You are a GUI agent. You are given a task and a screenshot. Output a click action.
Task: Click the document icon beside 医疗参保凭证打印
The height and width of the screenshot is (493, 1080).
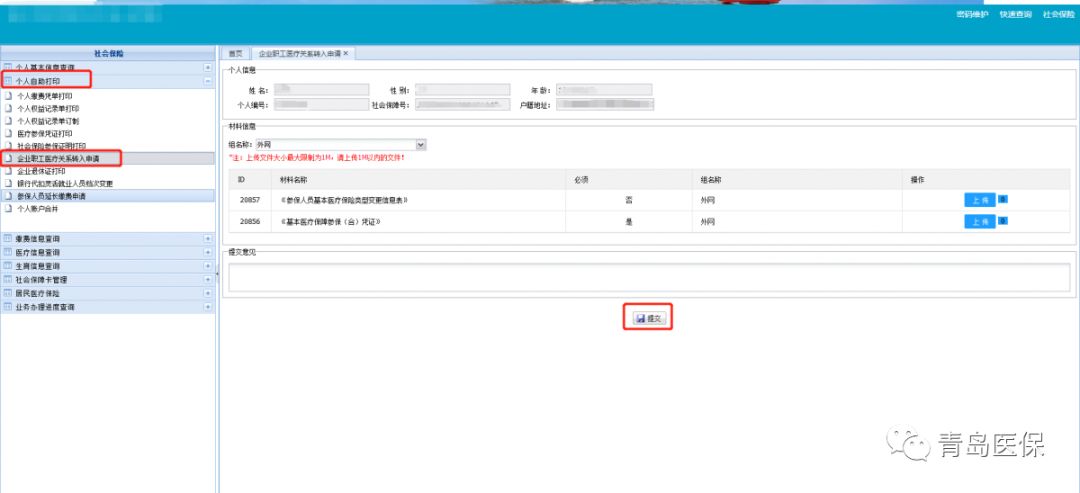click(8, 133)
